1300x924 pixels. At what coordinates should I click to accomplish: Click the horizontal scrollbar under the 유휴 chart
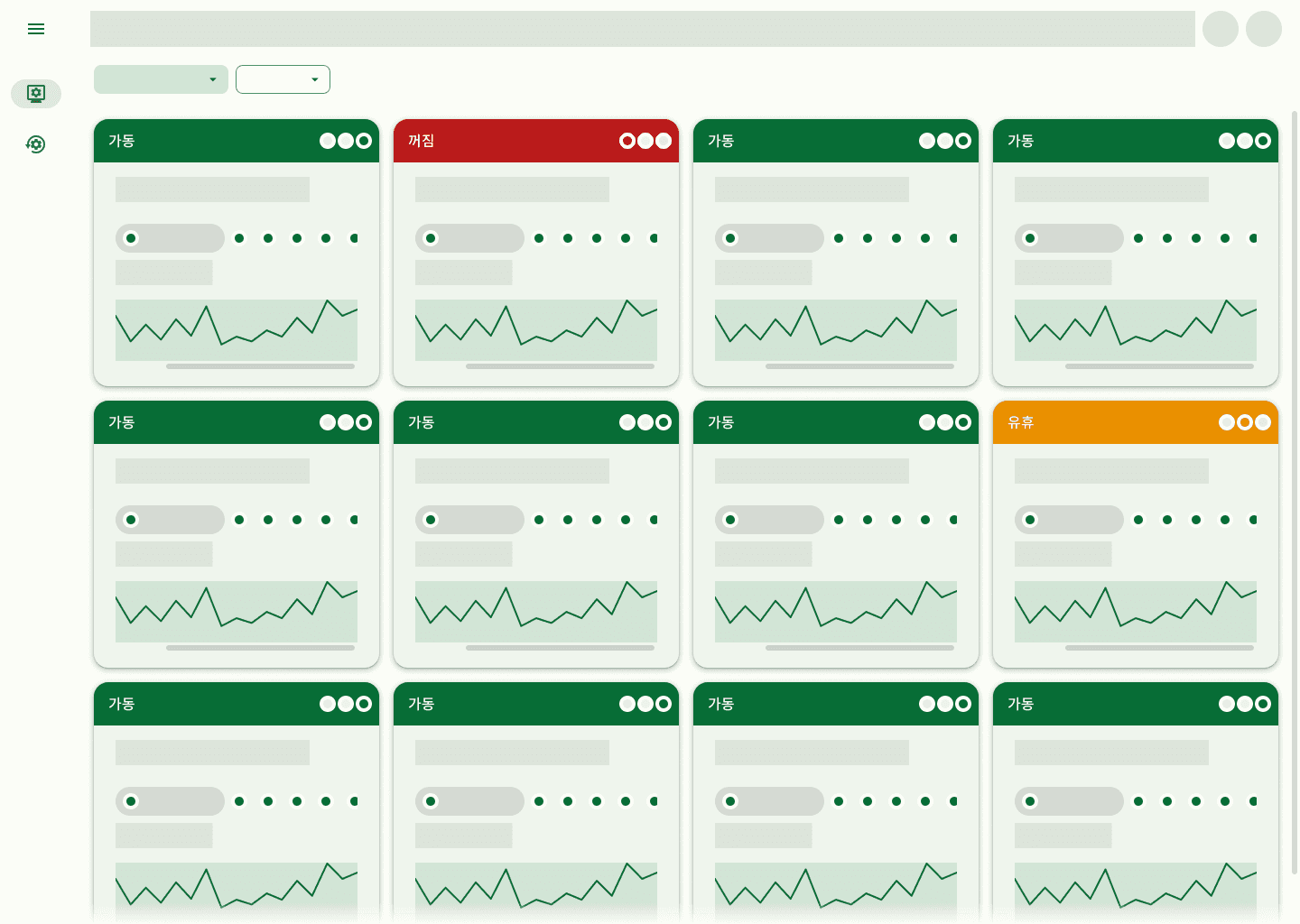click(x=1159, y=648)
